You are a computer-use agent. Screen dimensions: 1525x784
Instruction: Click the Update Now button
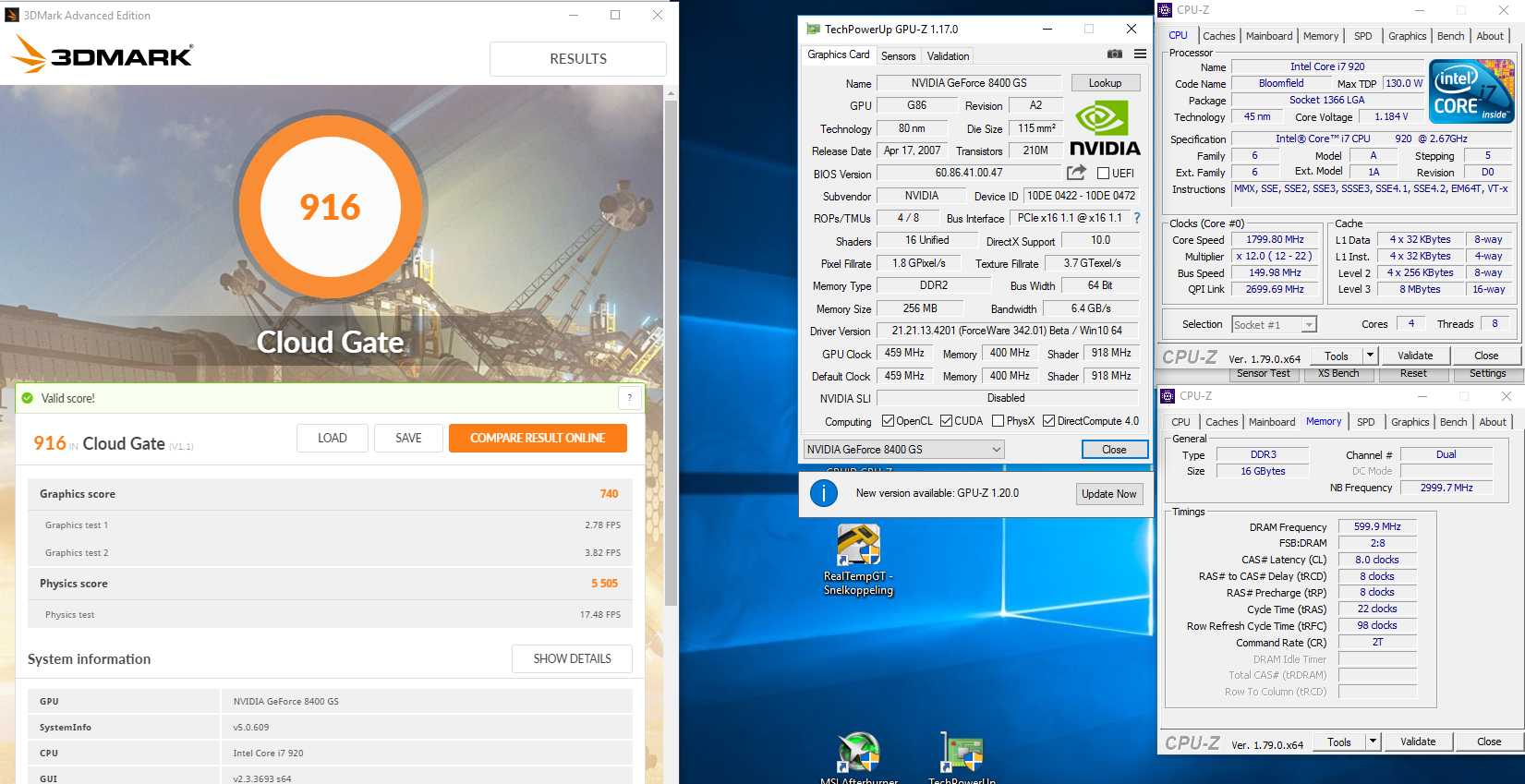(x=1109, y=494)
